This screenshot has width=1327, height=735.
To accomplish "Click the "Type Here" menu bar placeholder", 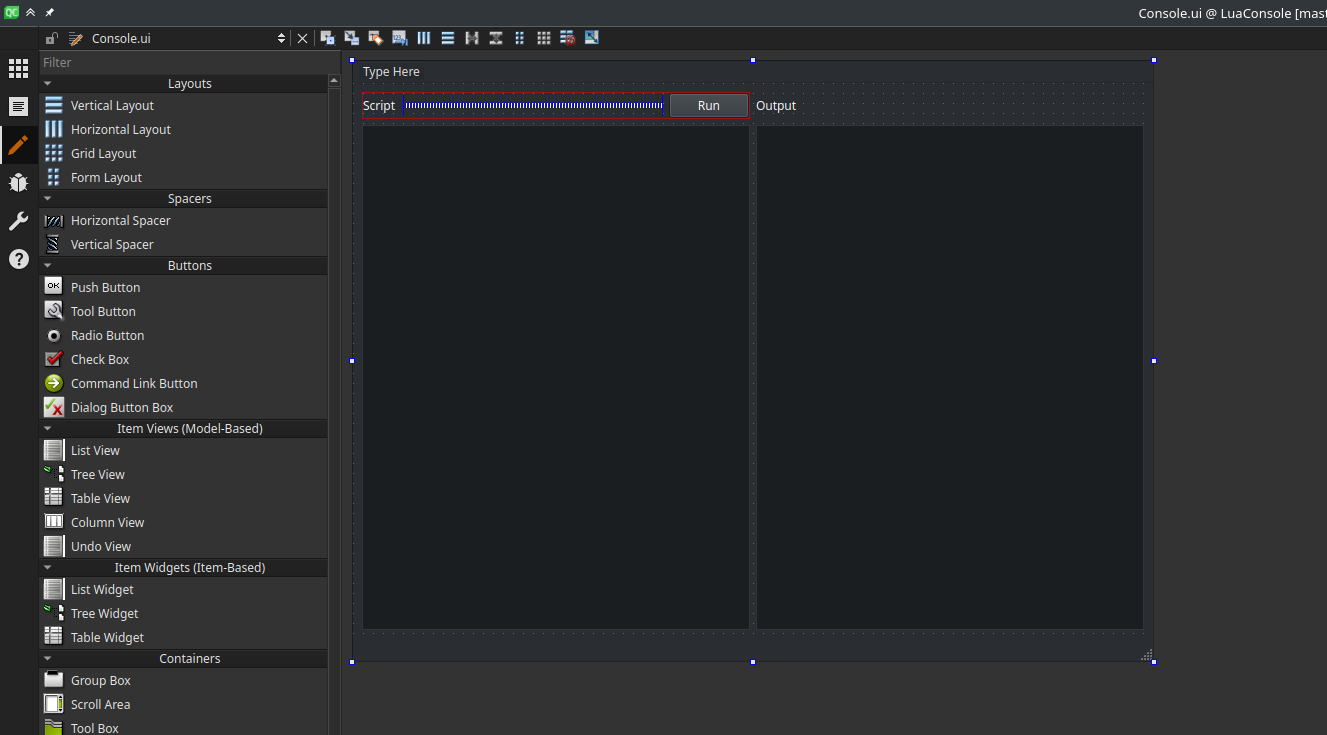I will 391,72.
